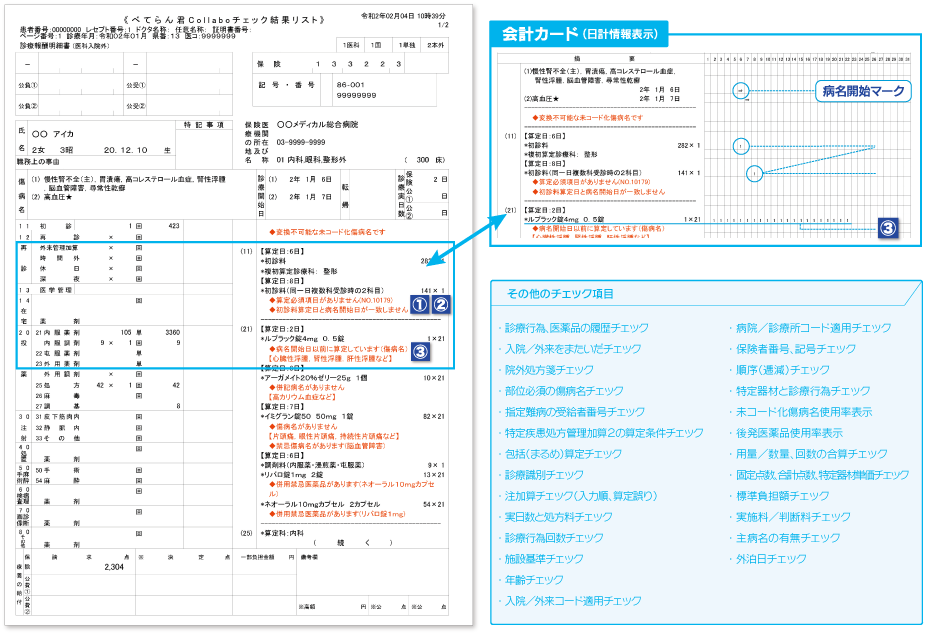Click the 標準負担額チェック item
Image resolution: width=940 pixels, height=636 pixels.
point(783,496)
